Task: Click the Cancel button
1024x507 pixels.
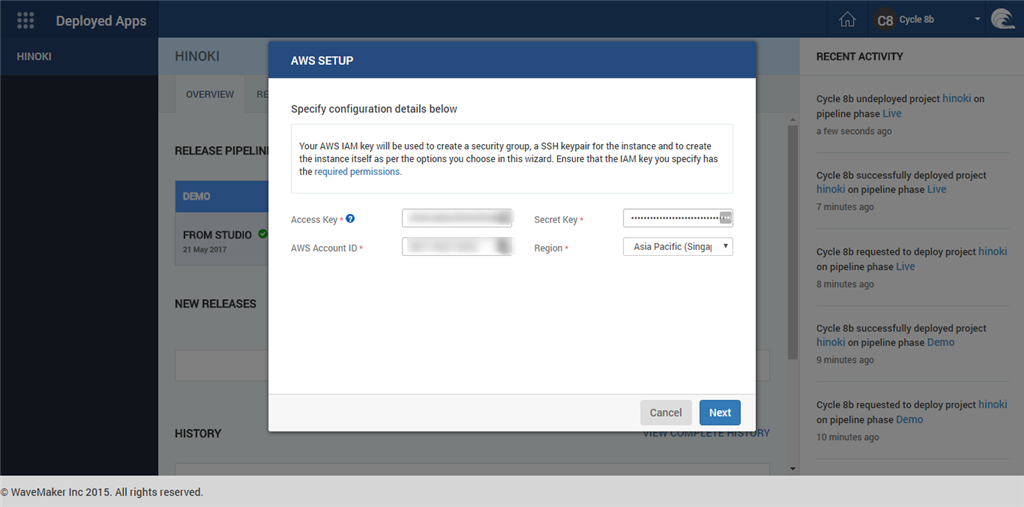Action: tap(666, 413)
